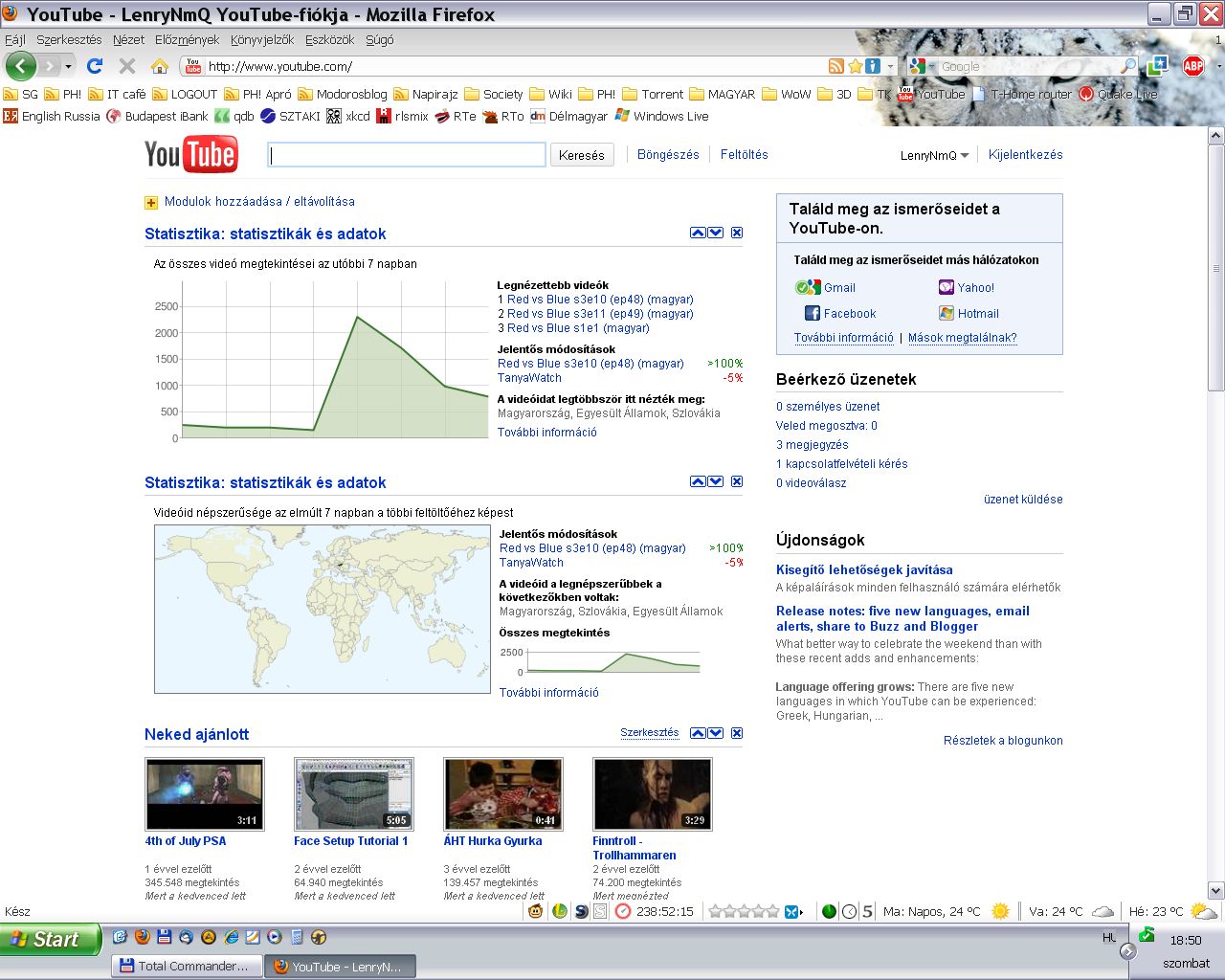The width and height of the screenshot is (1225, 980).
Task: Move second Statisztika module up arrow
Action: [x=698, y=481]
